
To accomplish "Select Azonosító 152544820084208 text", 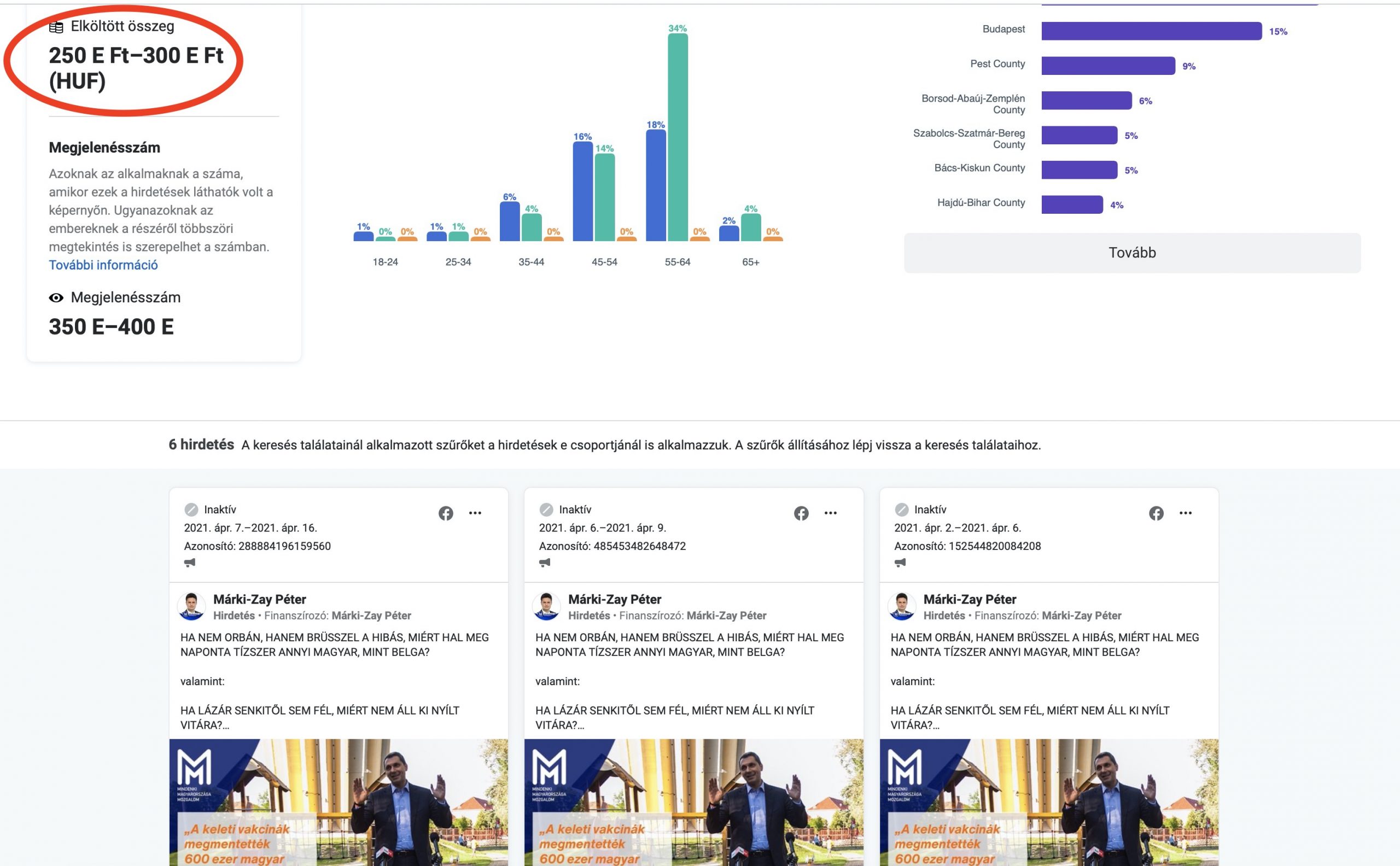I will [967, 546].
